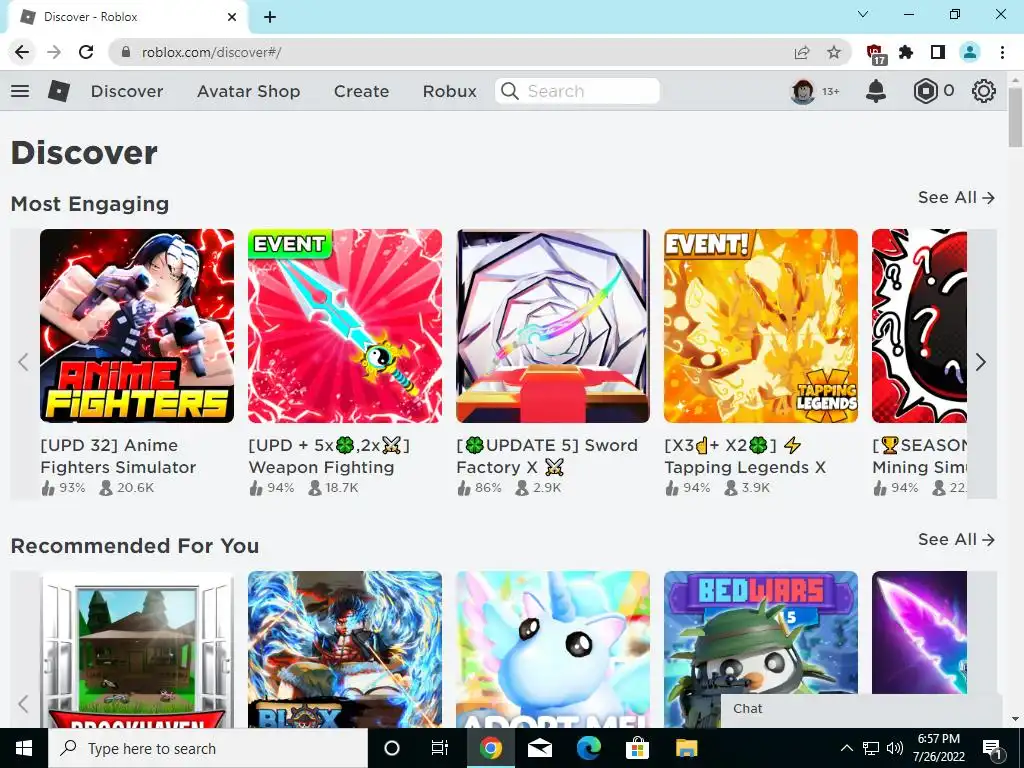The width and height of the screenshot is (1024, 768).
Task: Click the user avatar in Roblox header
Action: (x=803, y=91)
